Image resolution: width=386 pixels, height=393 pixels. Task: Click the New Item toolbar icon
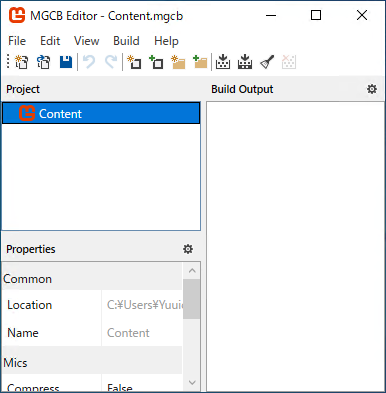point(134,62)
